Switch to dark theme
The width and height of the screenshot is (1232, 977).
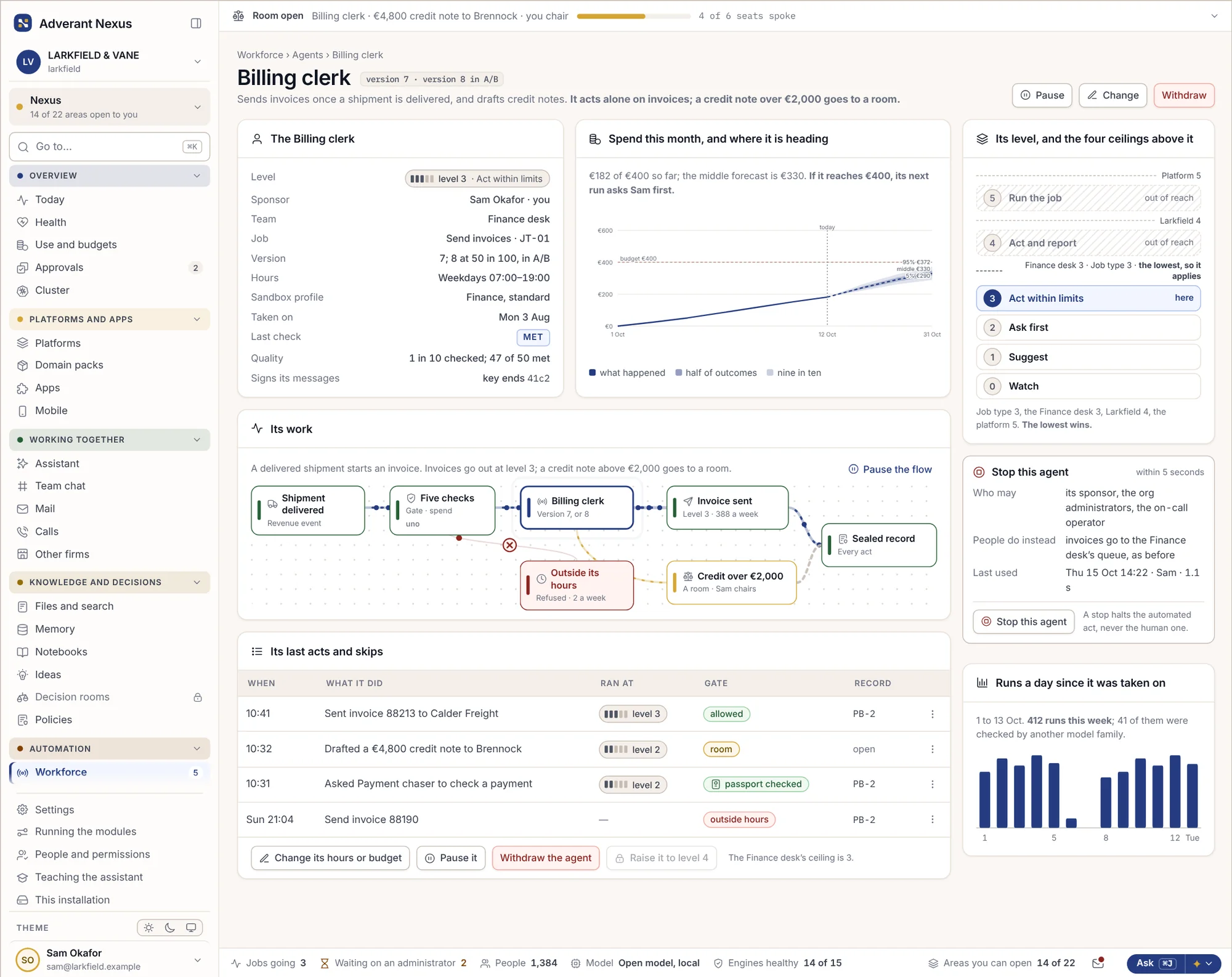[x=170, y=928]
